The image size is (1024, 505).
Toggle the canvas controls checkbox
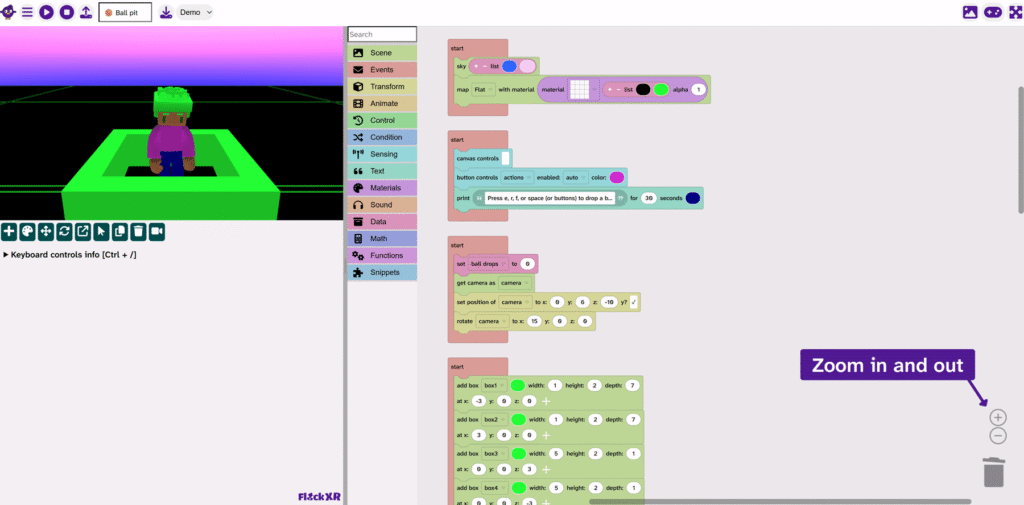[x=506, y=158]
